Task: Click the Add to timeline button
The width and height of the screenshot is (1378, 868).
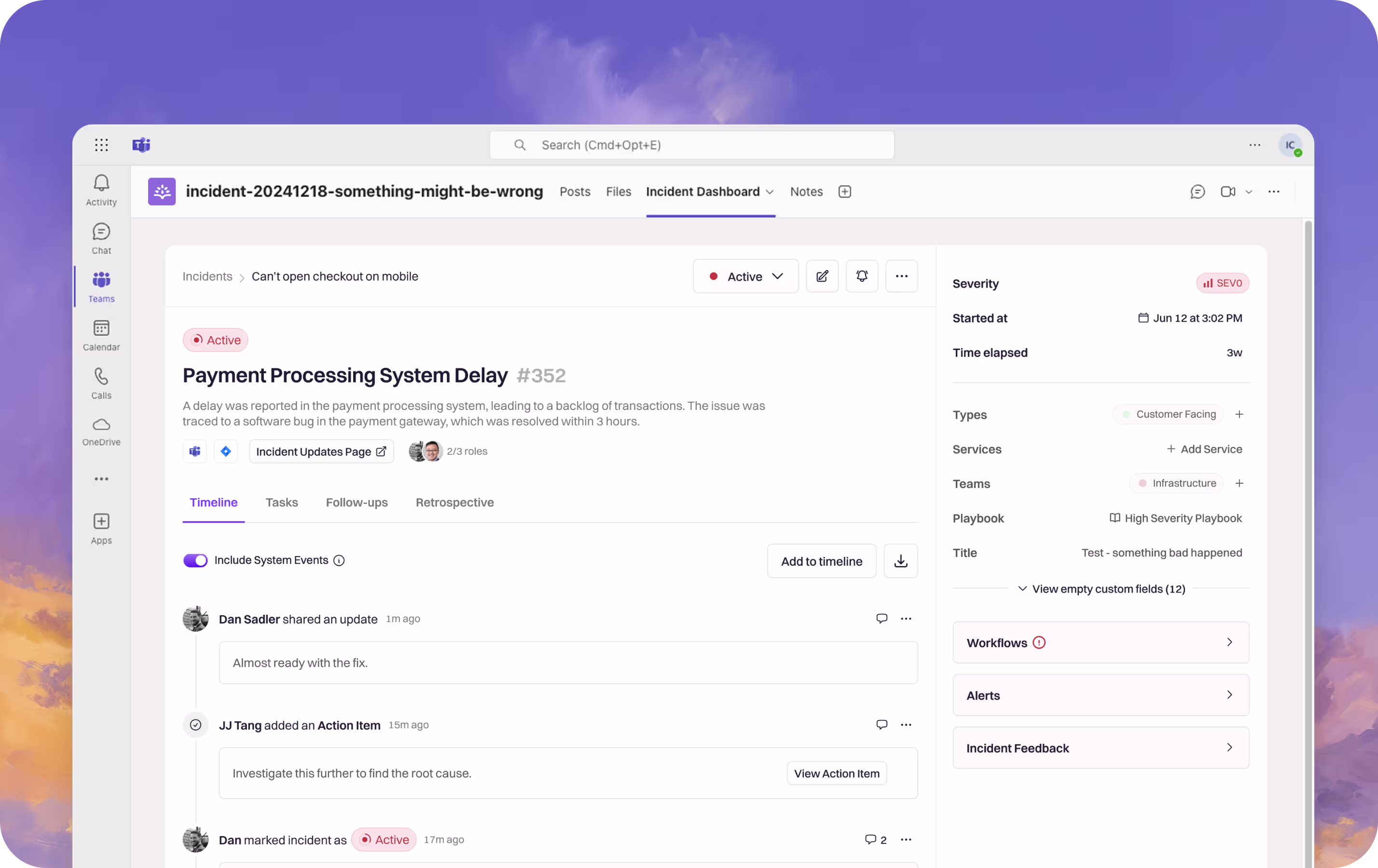Action: (x=821, y=561)
